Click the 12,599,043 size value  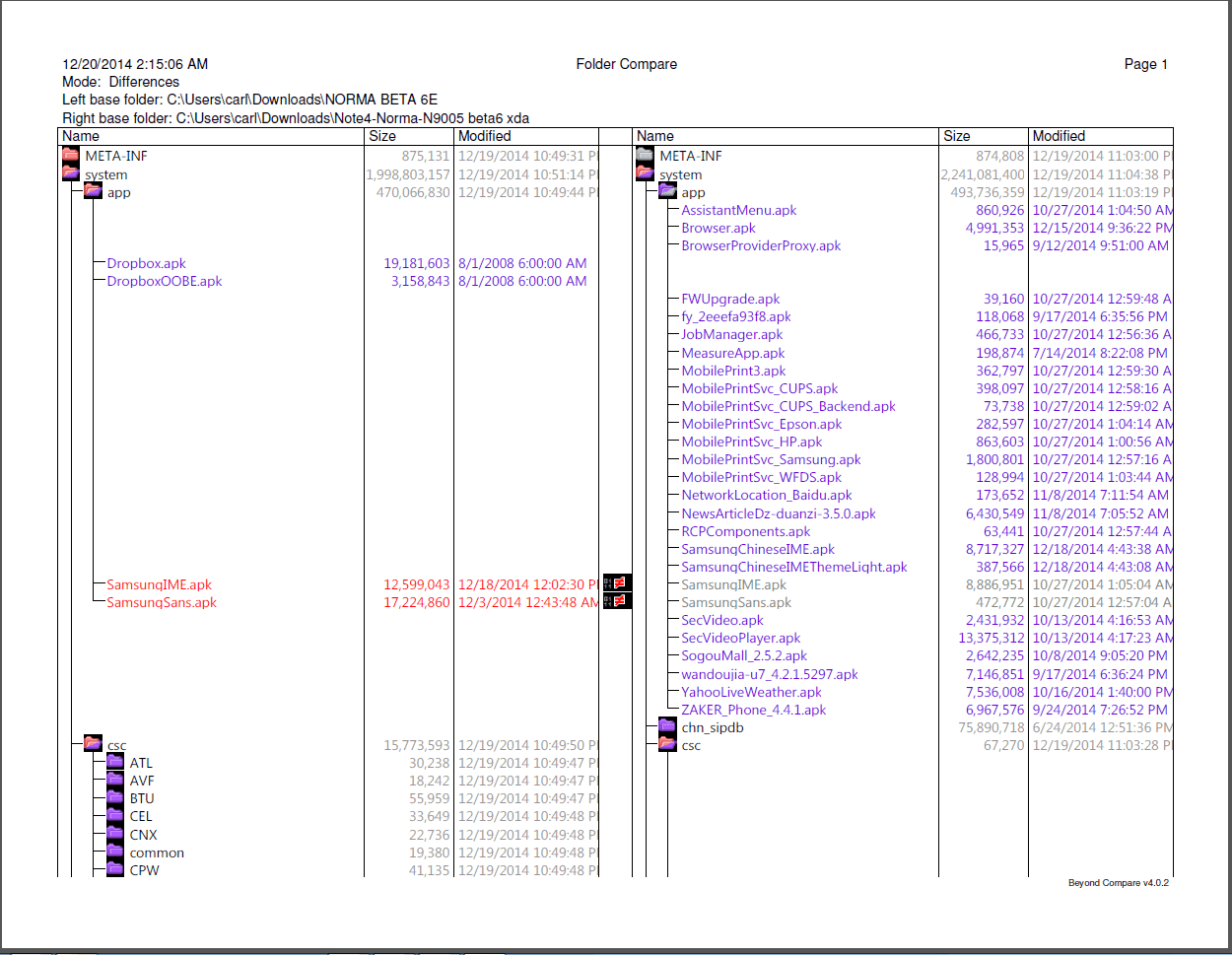click(x=417, y=584)
